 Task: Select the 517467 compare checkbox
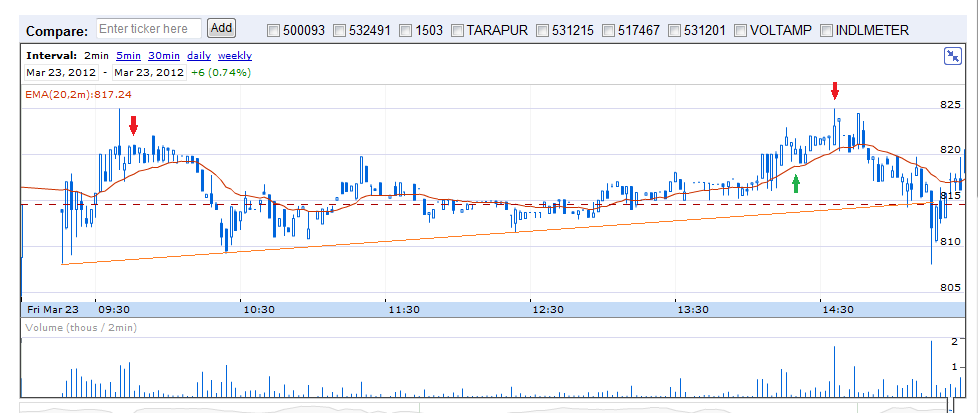tap(608, 30)
